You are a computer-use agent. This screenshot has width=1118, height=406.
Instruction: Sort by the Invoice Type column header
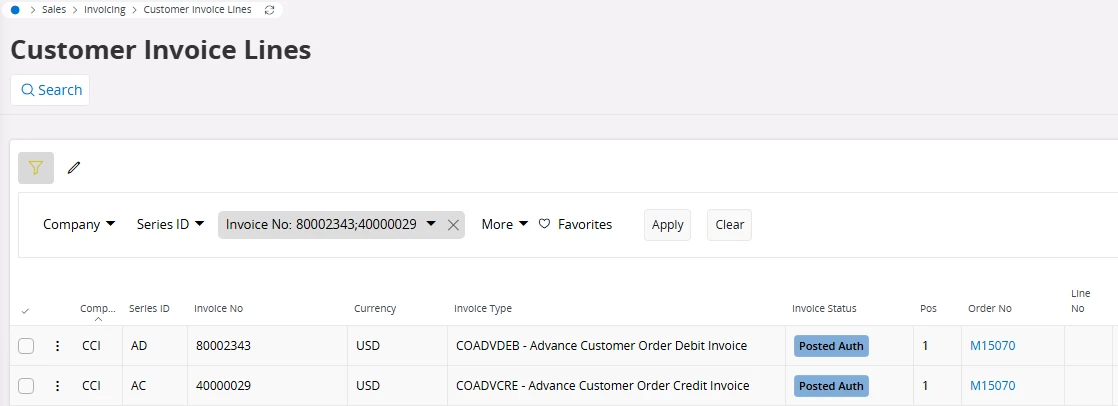(x=483, y=309)
